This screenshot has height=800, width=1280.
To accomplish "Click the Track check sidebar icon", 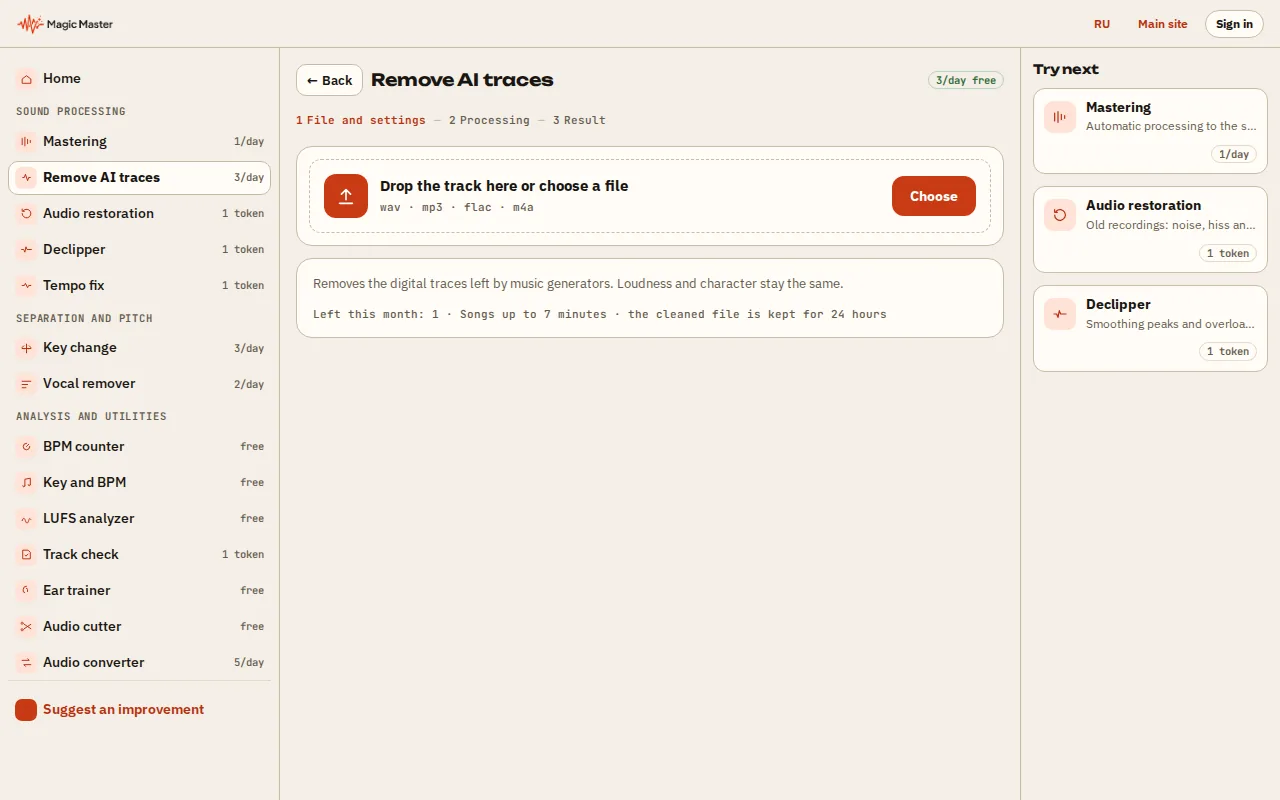I will [x=26, y=554].
